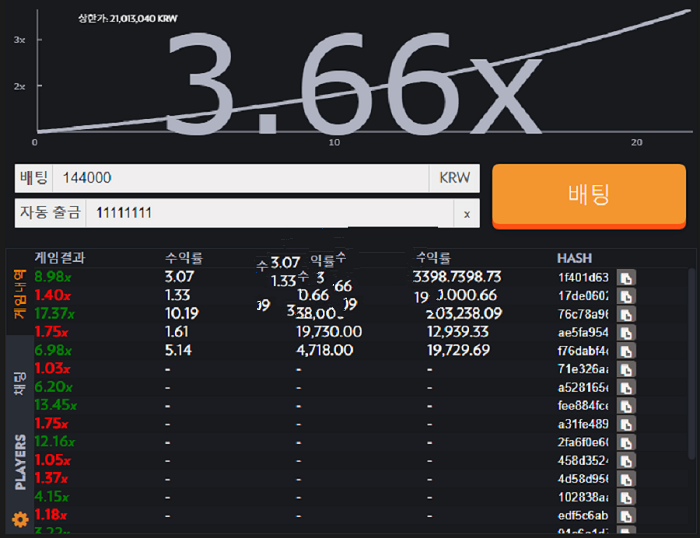Open settings with the orange gear icon
The width and height of the screenshot is (700, 538).
click(20, 519)
